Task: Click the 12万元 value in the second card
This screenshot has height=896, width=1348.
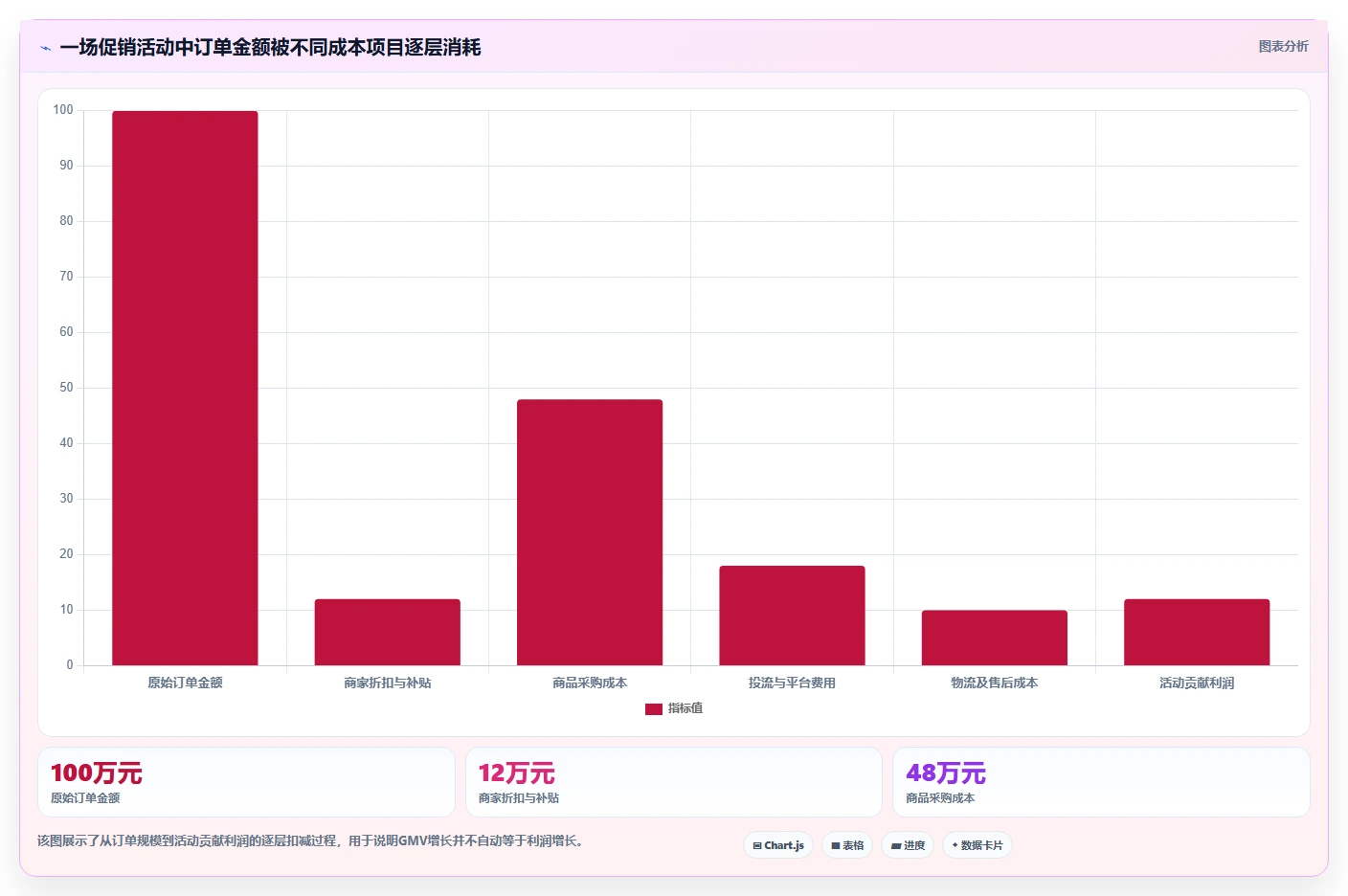Action: pyautogui.click(x=517, y=773)
